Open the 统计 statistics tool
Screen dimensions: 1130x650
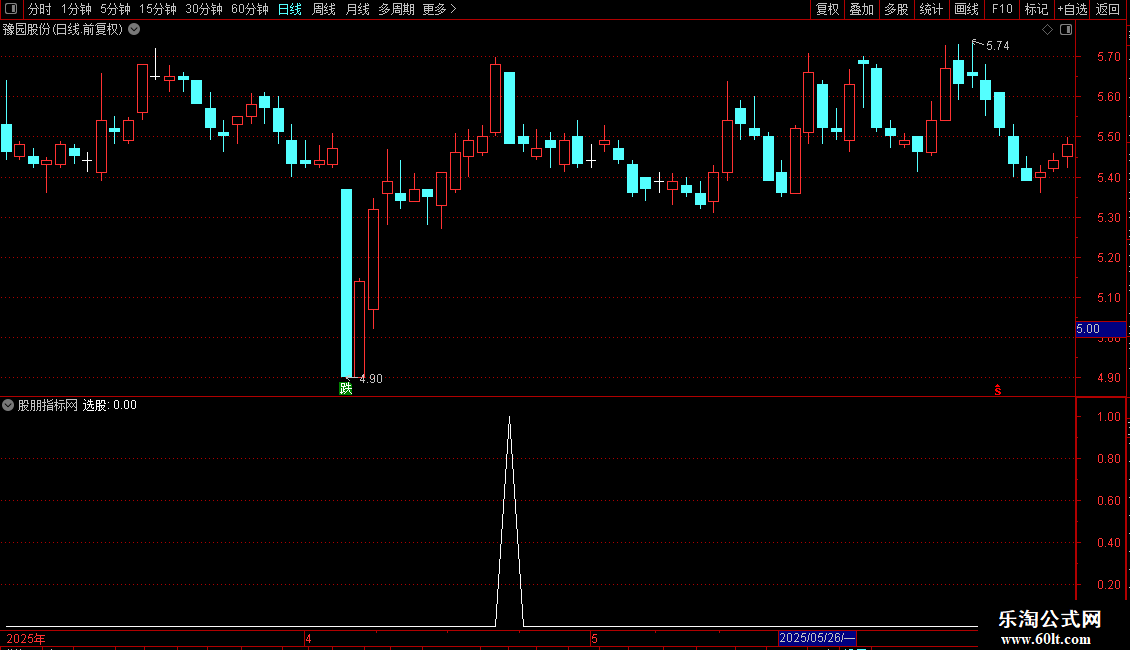(x=930, y=9)
